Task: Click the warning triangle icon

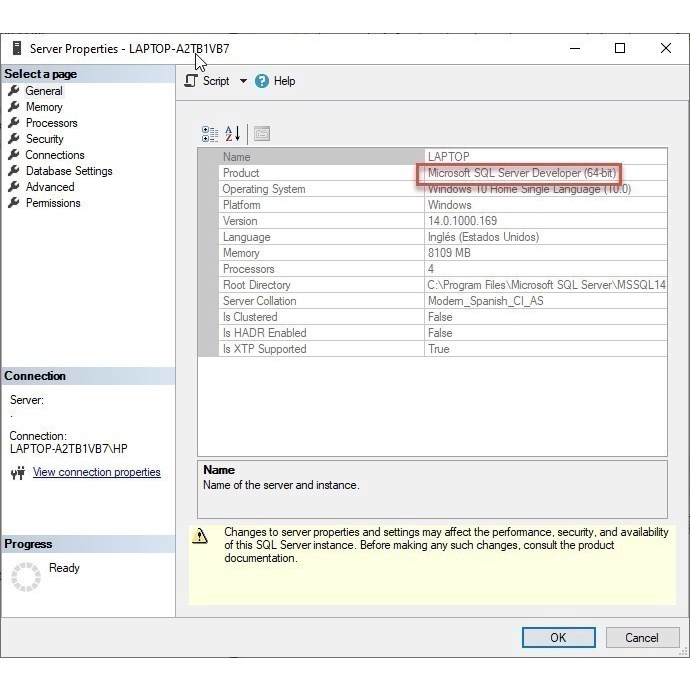Action: pyautogui.click(x=201, y=536)
